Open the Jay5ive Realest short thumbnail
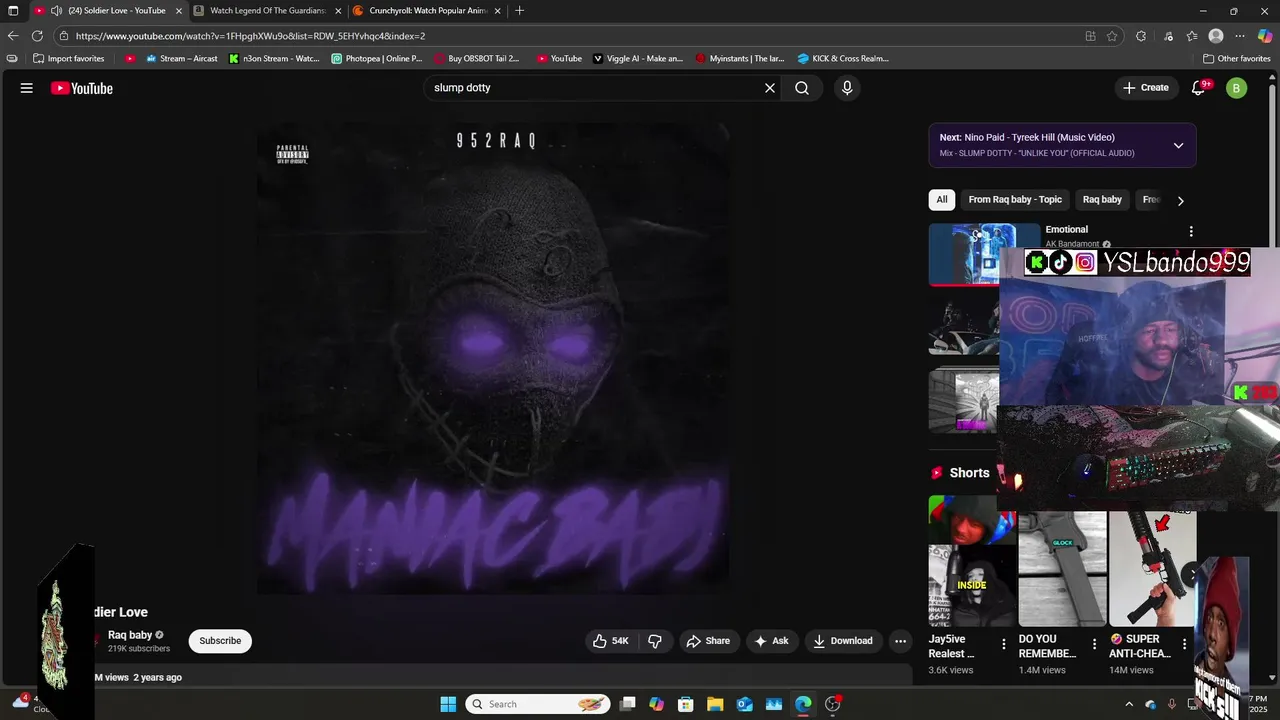 [x=972, y=561]
